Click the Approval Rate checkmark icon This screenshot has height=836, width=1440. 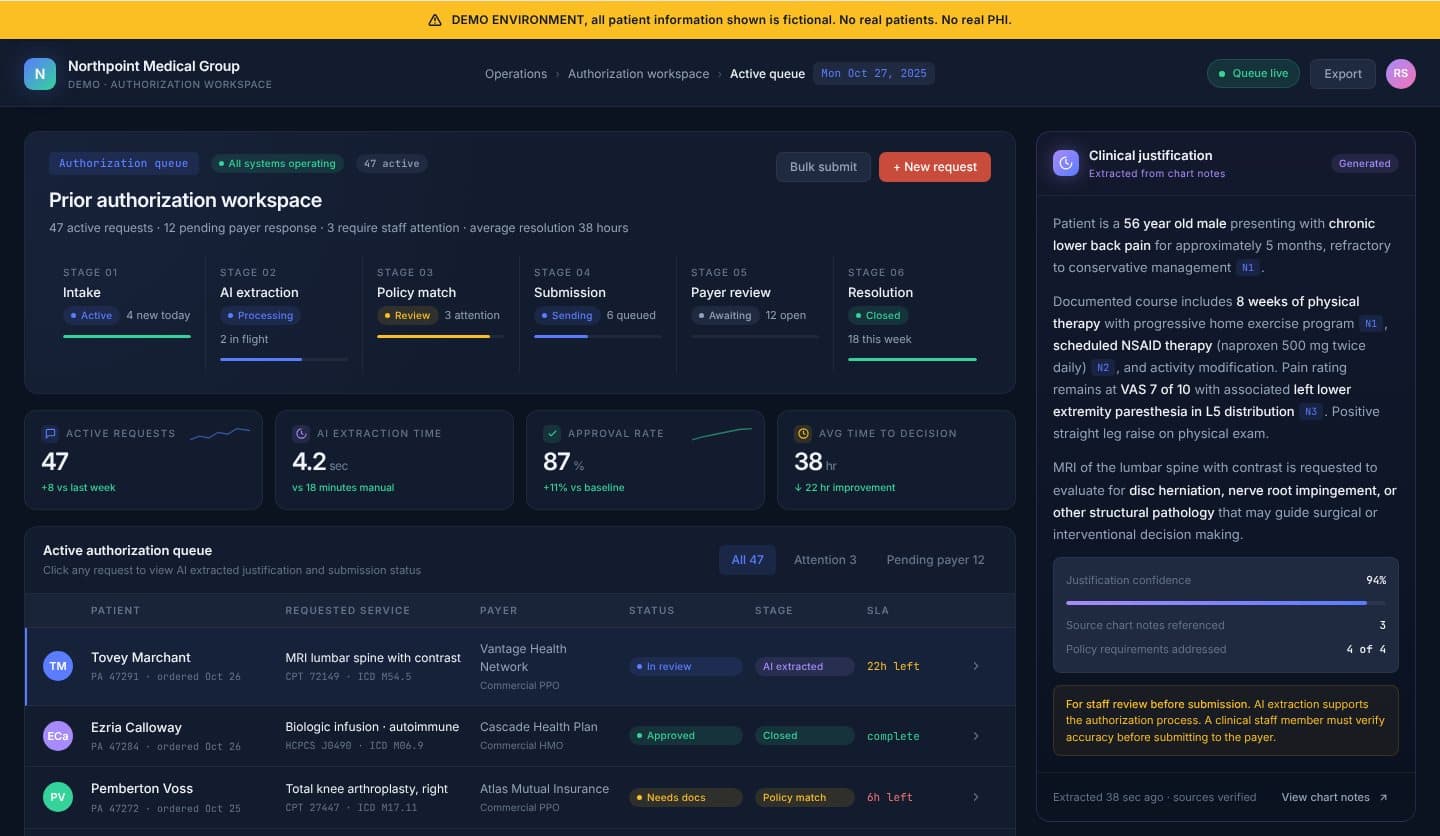click(x=552, y=434)
